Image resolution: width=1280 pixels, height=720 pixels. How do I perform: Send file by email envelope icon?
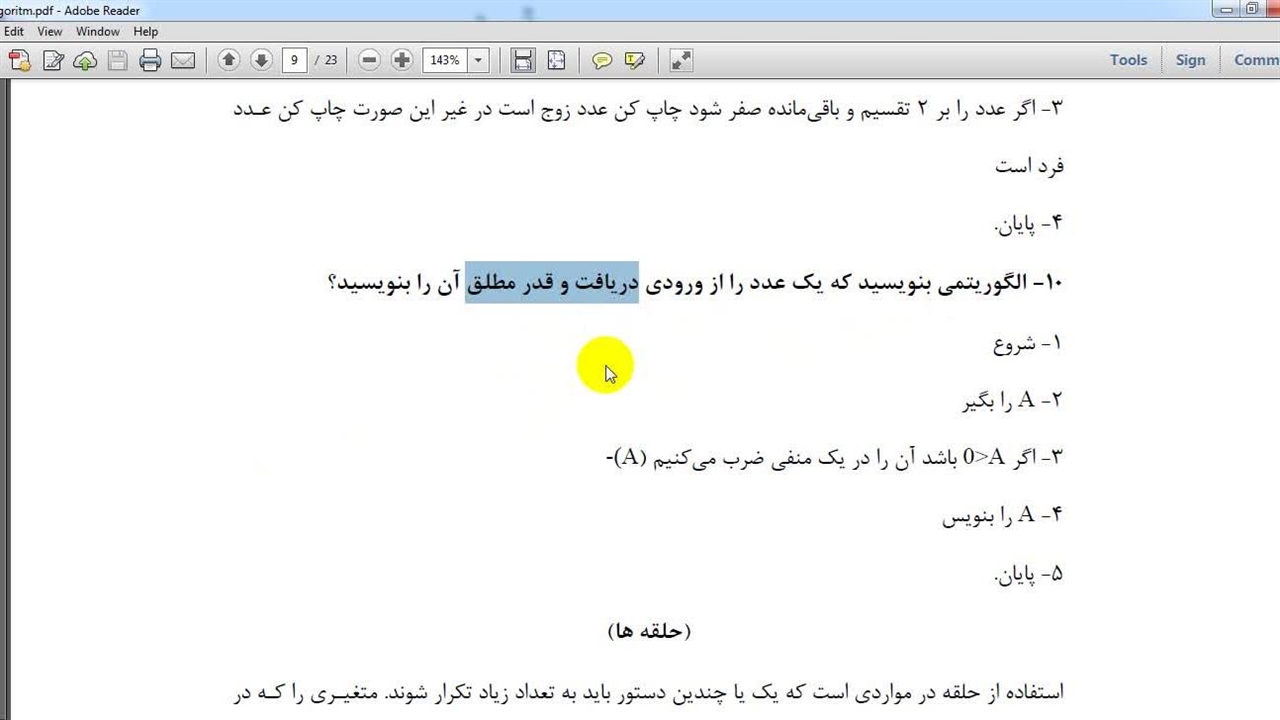point(183,61)
